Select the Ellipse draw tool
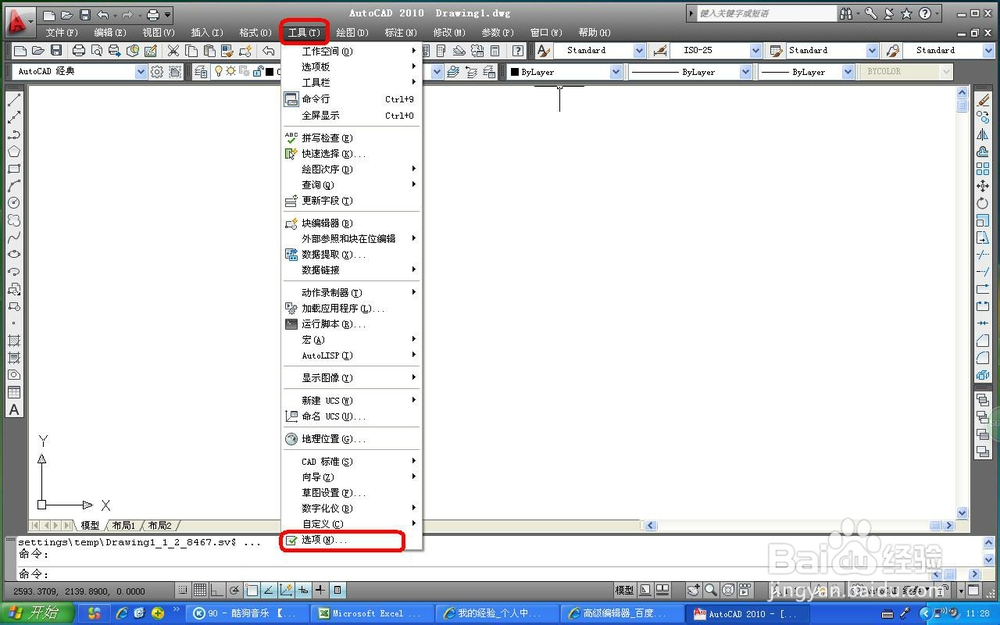 tap(13, 254)
